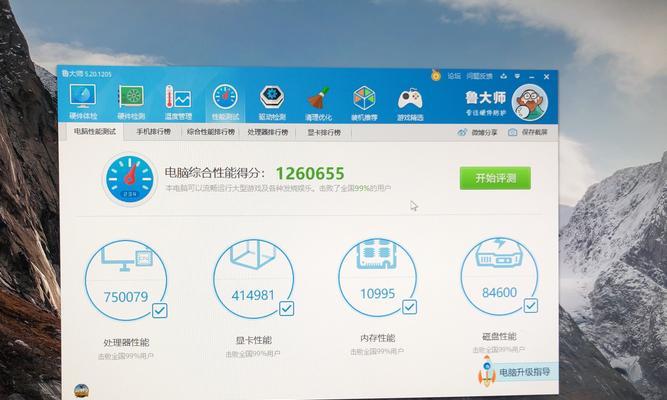Switch to the 显卡排行榜 tab
Viewport: 667px width, 400px height.
tap(324, 133)
